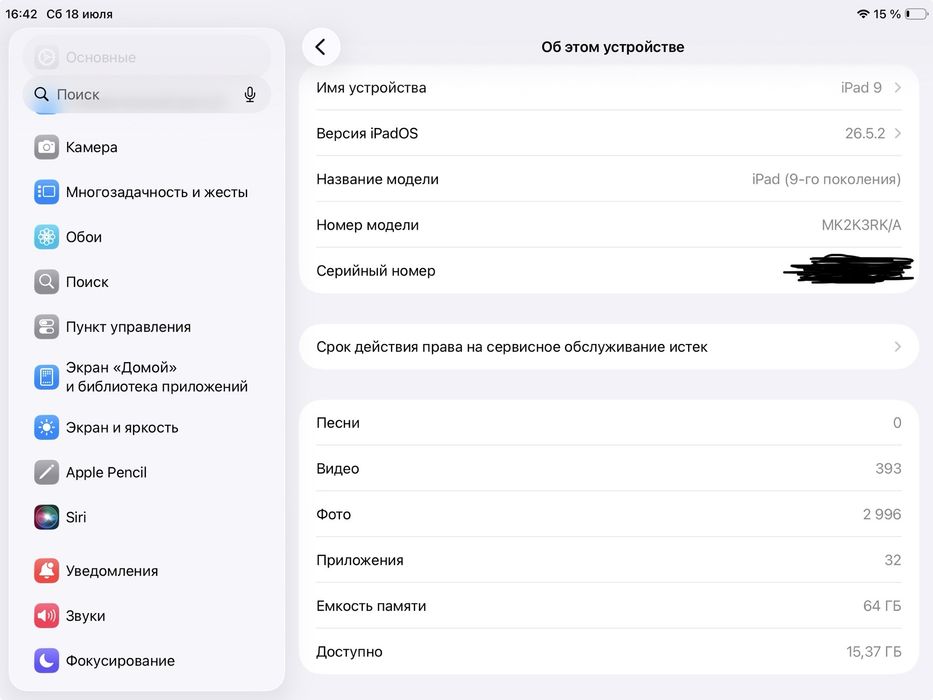Select 'Apple Pencil' sidebar label

point(106,472)
